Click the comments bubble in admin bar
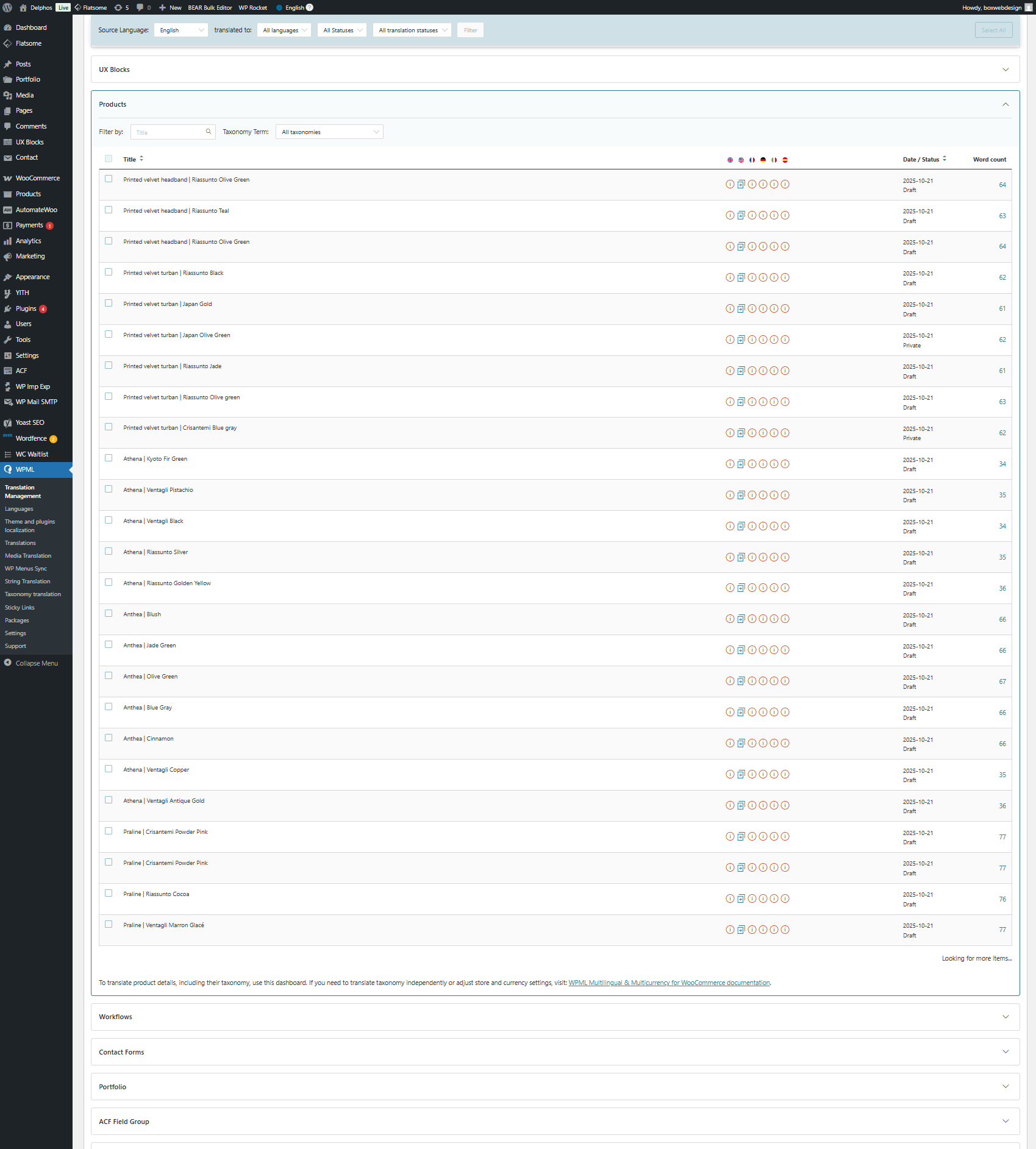The image size is (1036, 1149). click(143, 7)
